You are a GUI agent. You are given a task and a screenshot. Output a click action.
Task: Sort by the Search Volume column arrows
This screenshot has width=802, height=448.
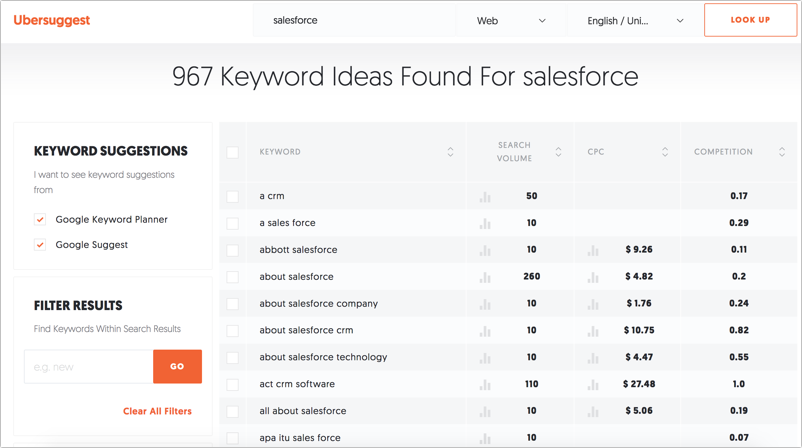pos(558,152)
